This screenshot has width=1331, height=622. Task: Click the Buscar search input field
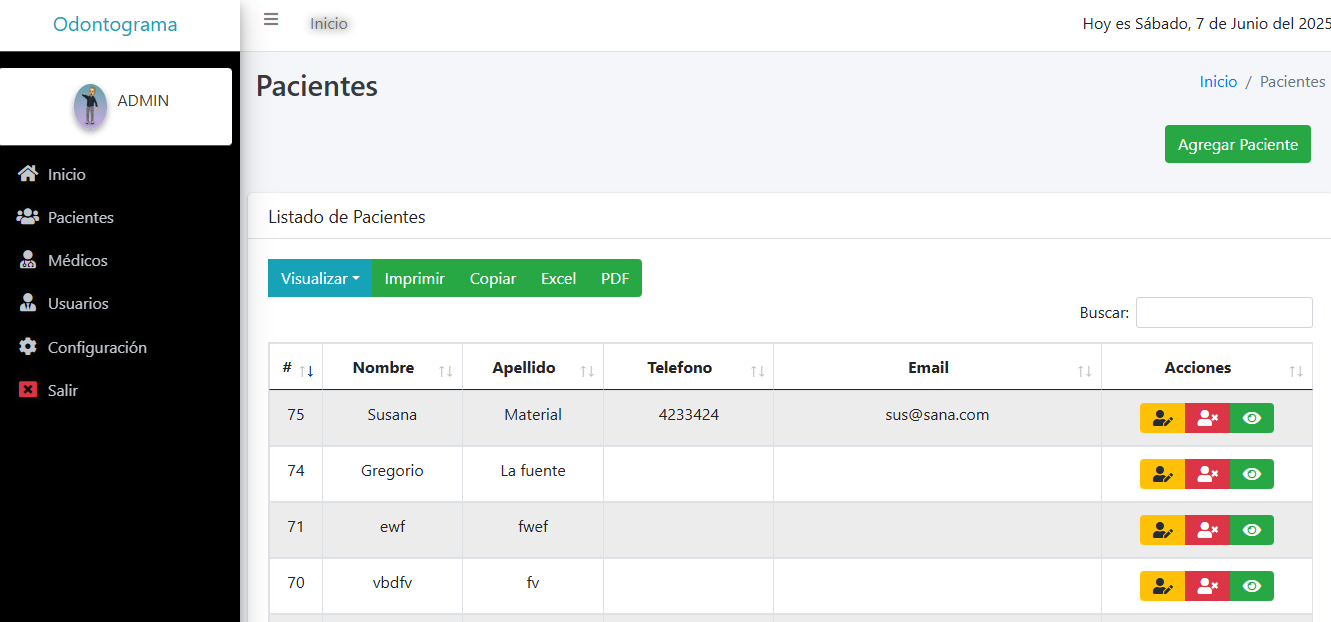1223,312
